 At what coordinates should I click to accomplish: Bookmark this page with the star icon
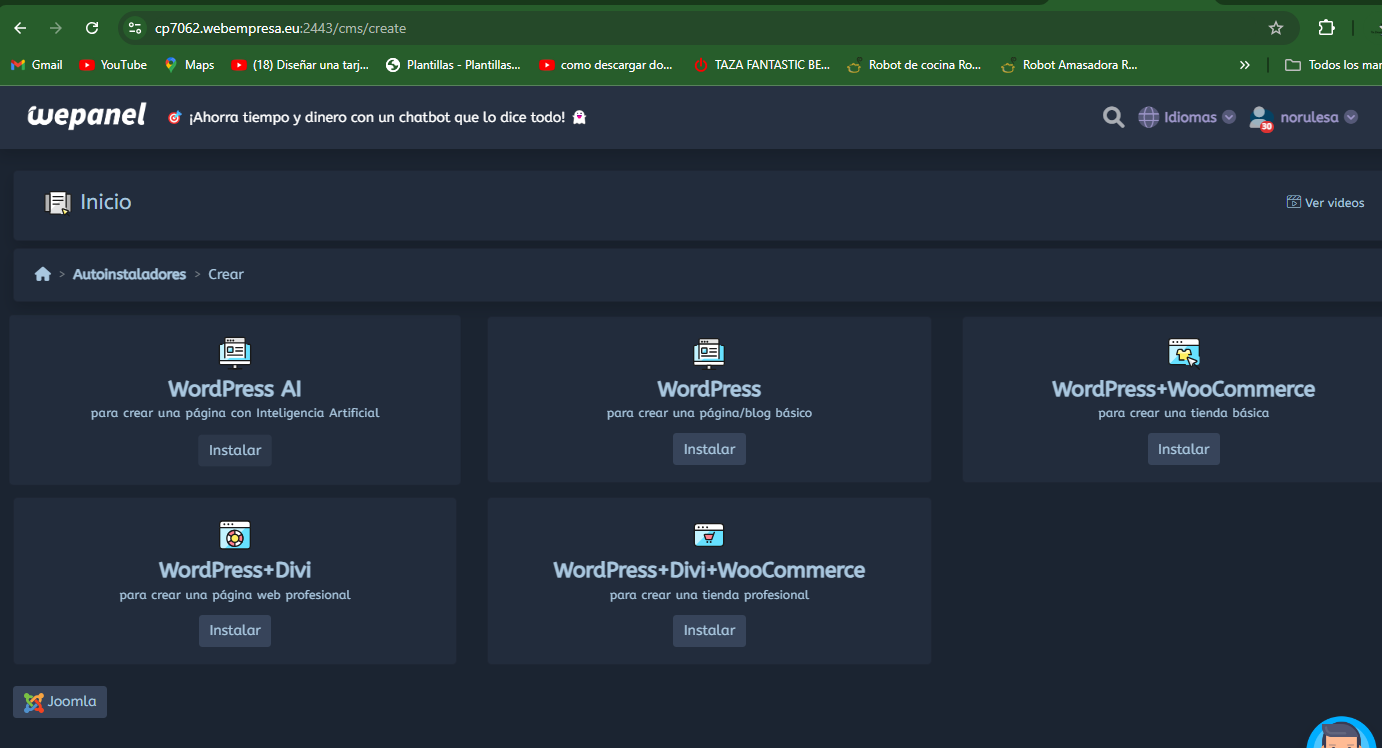tap(1276, 28)
